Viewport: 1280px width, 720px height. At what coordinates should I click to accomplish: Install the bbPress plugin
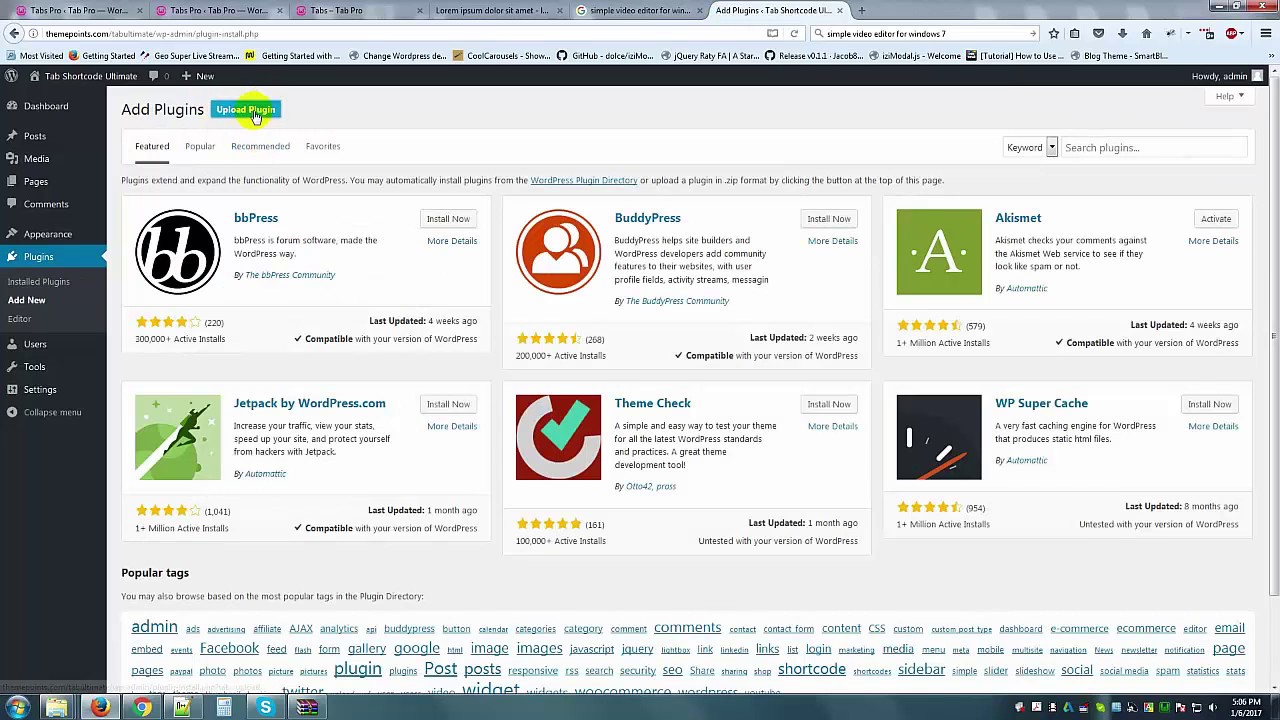(x=448, y=219)
